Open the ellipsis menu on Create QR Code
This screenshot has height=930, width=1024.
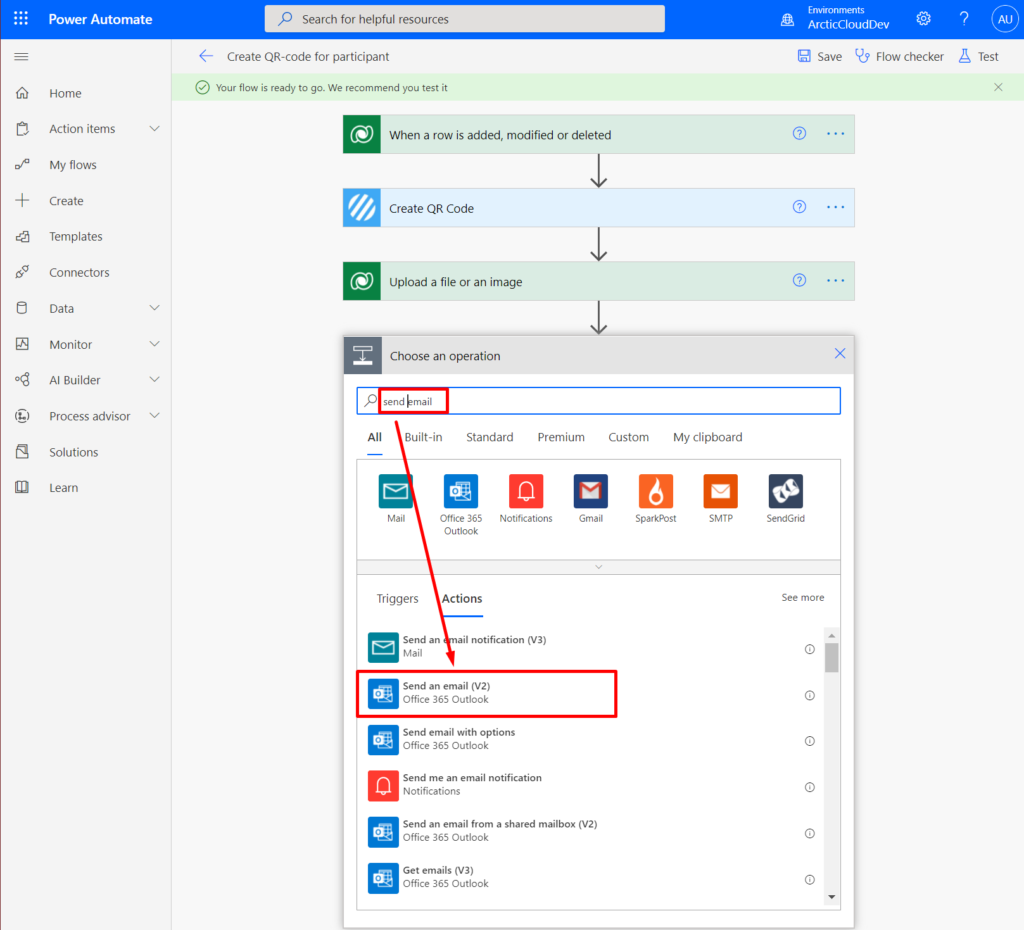point(835,207)
